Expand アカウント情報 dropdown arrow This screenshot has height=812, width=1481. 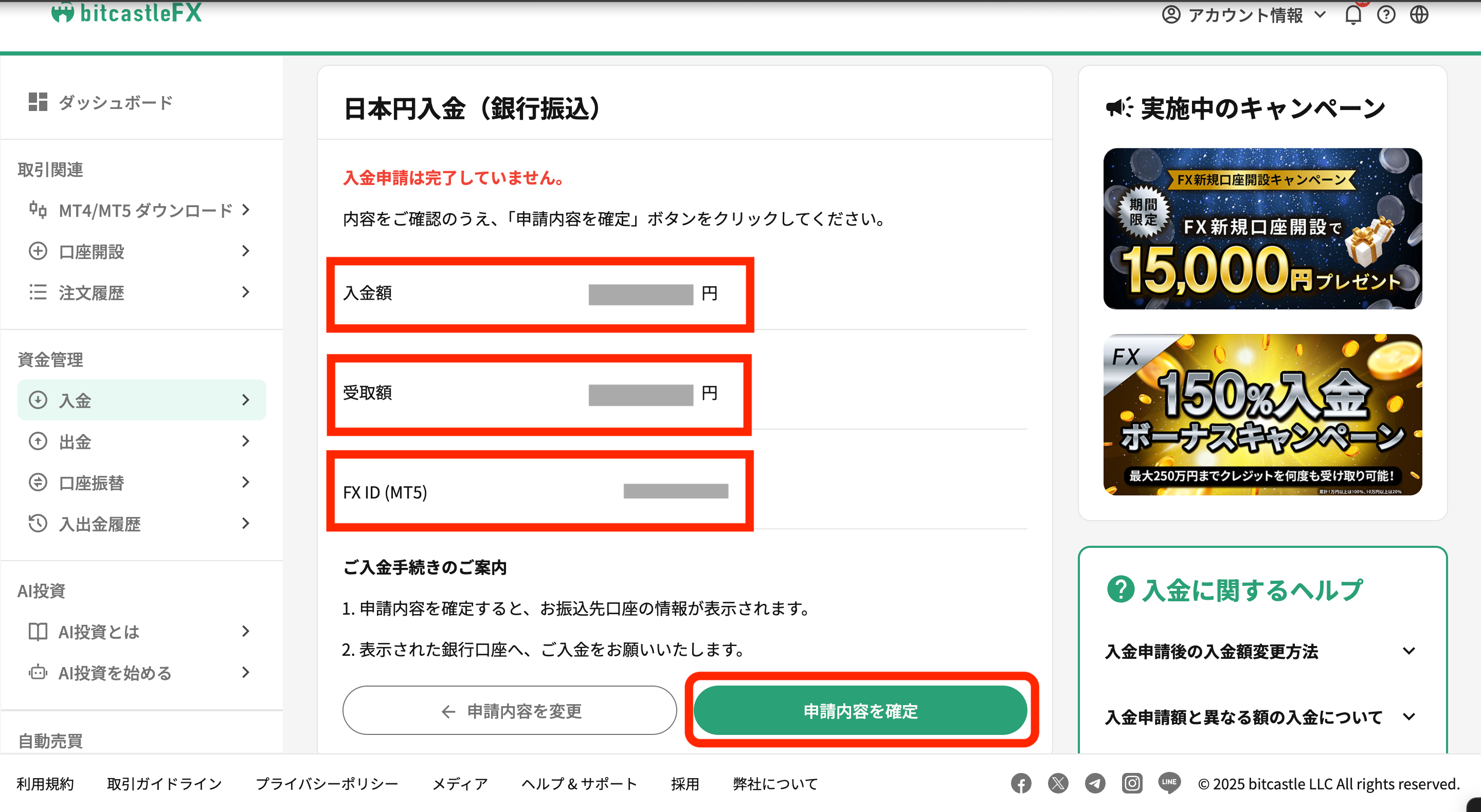tap(1321, 14)
